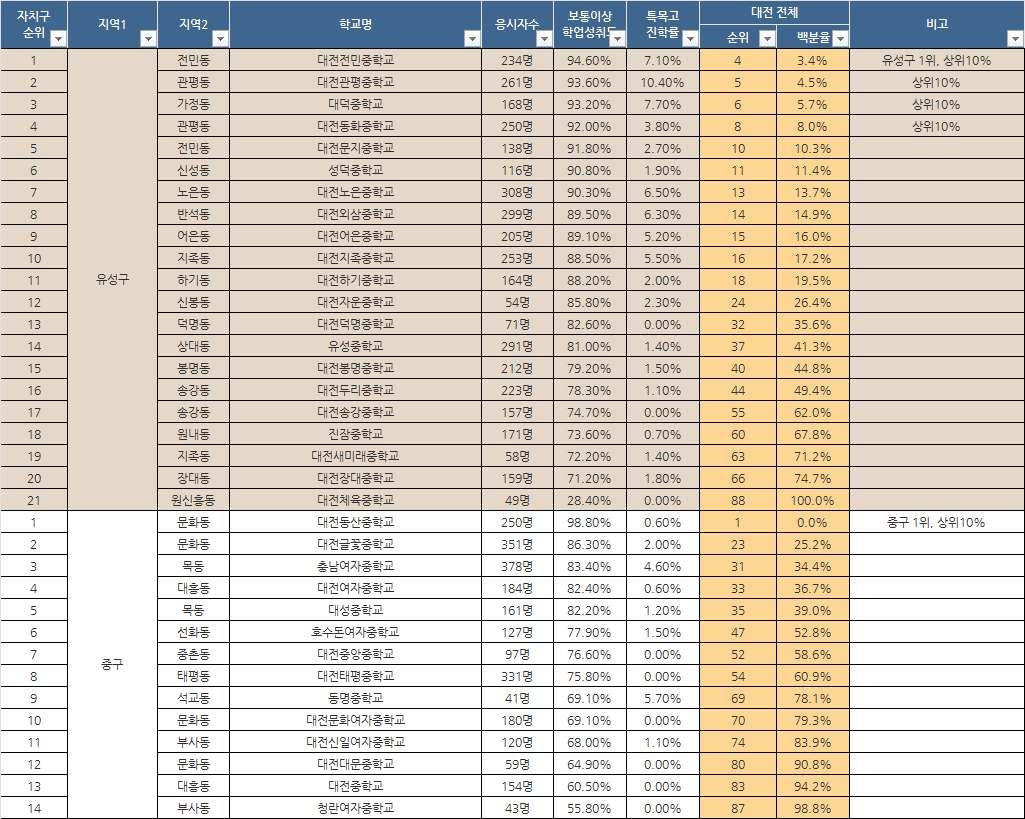The width and height of the screenshot is (1025, 819).
Task: Select the 석교동 district cell
Action: pyautogui.click(x=193, y=698)
